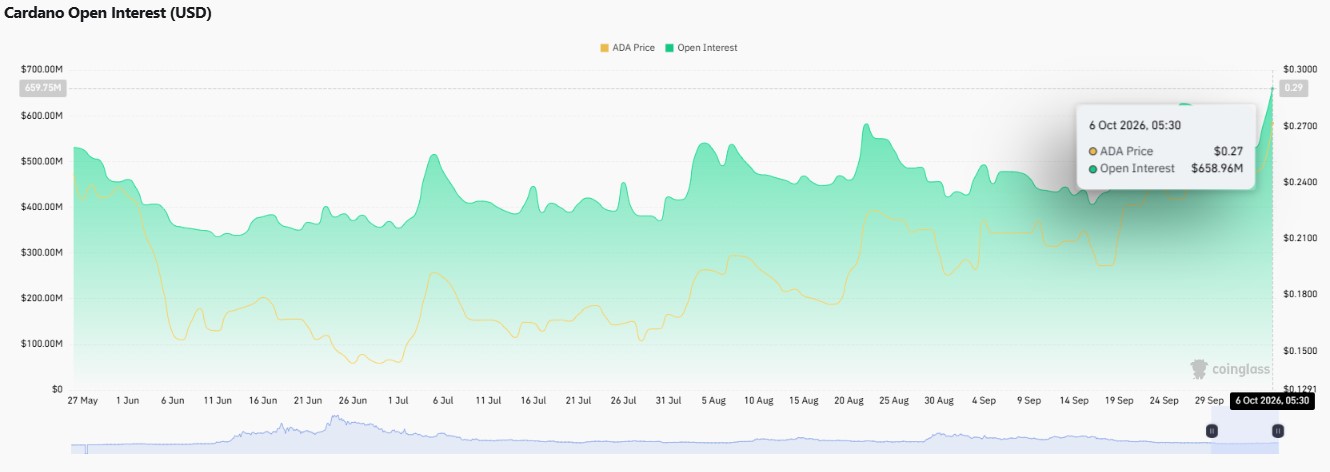Click the 1 Jul x-axis date
Image resolution: width=1330 pixels, height=472 pixels.
(398, 400)
